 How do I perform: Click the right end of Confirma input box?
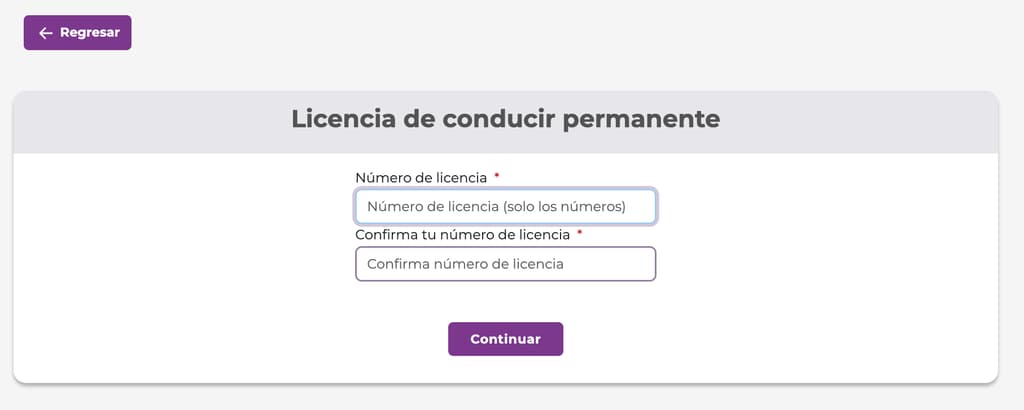(640, 264)
